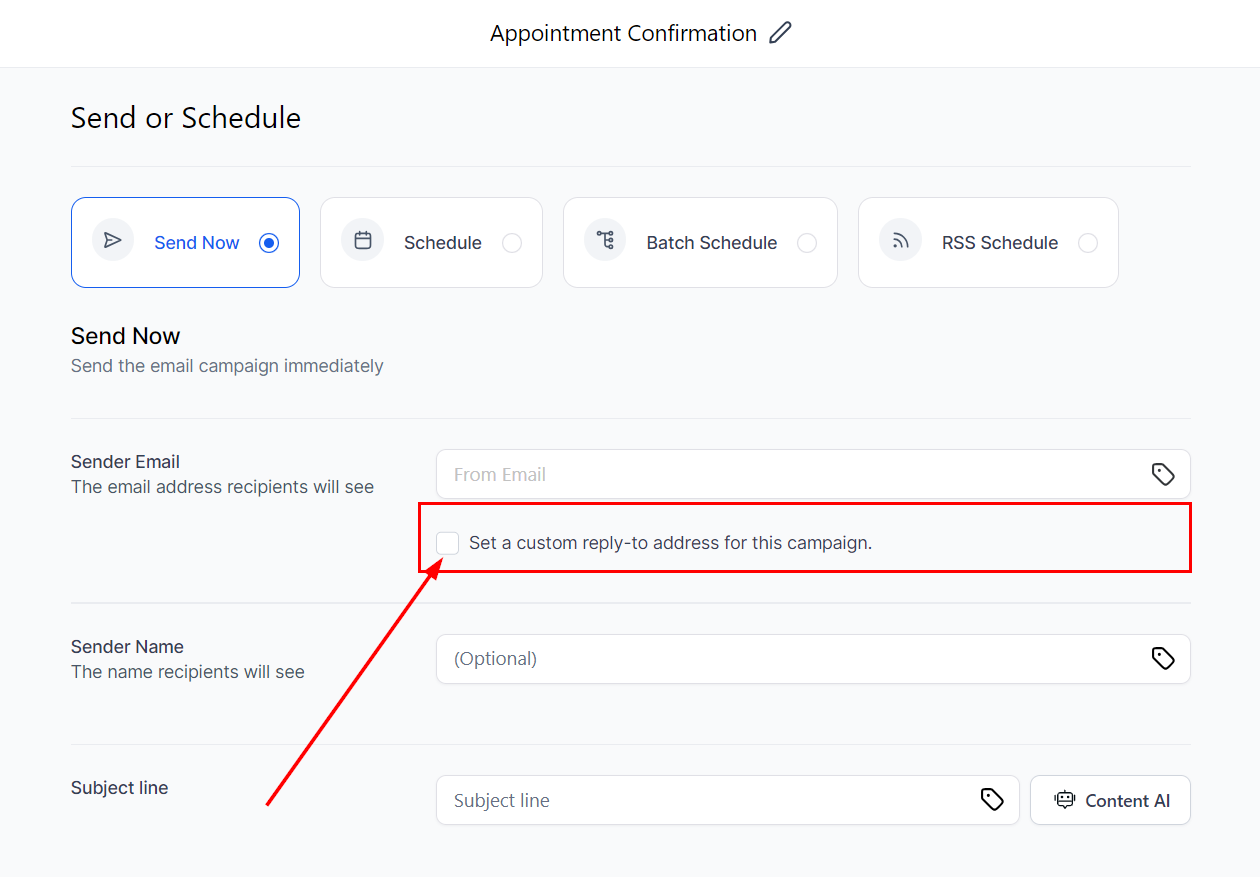Click the optional Sender Name field
This screenshot has height=877, width=1260.
pyautogui.click(x=790, y=658)
